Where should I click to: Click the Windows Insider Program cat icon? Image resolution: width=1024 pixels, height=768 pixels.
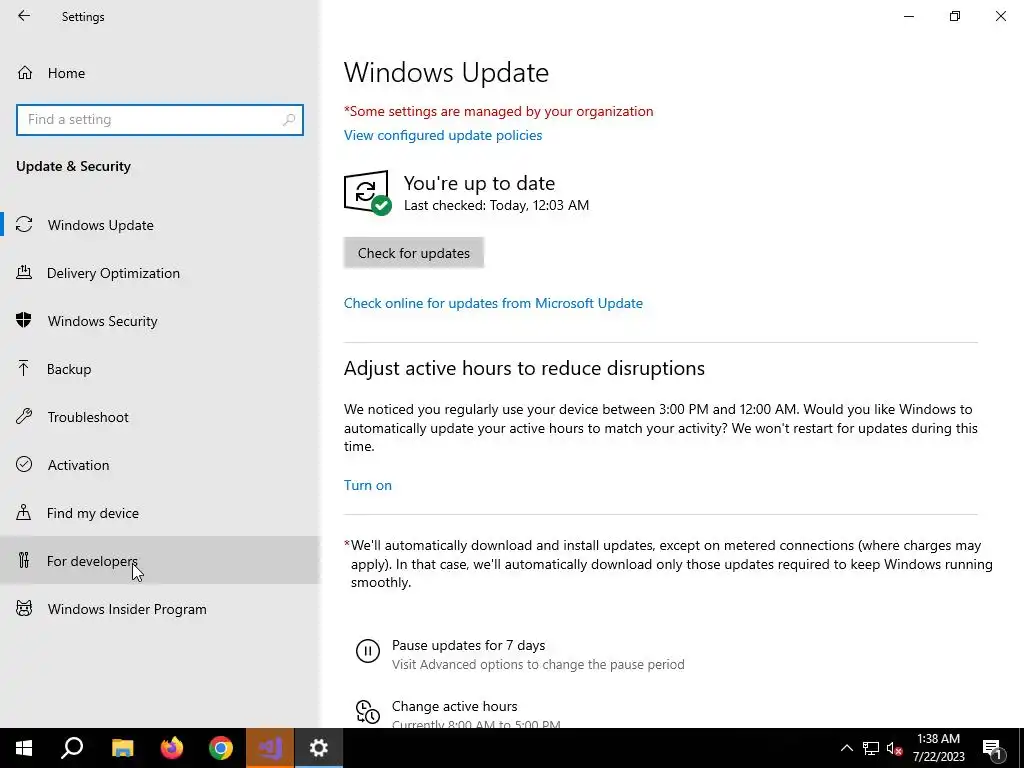point(24,609)
